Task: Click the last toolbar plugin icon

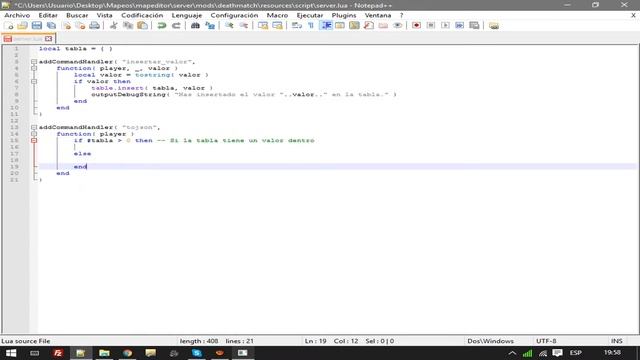Action: [494, 26]
